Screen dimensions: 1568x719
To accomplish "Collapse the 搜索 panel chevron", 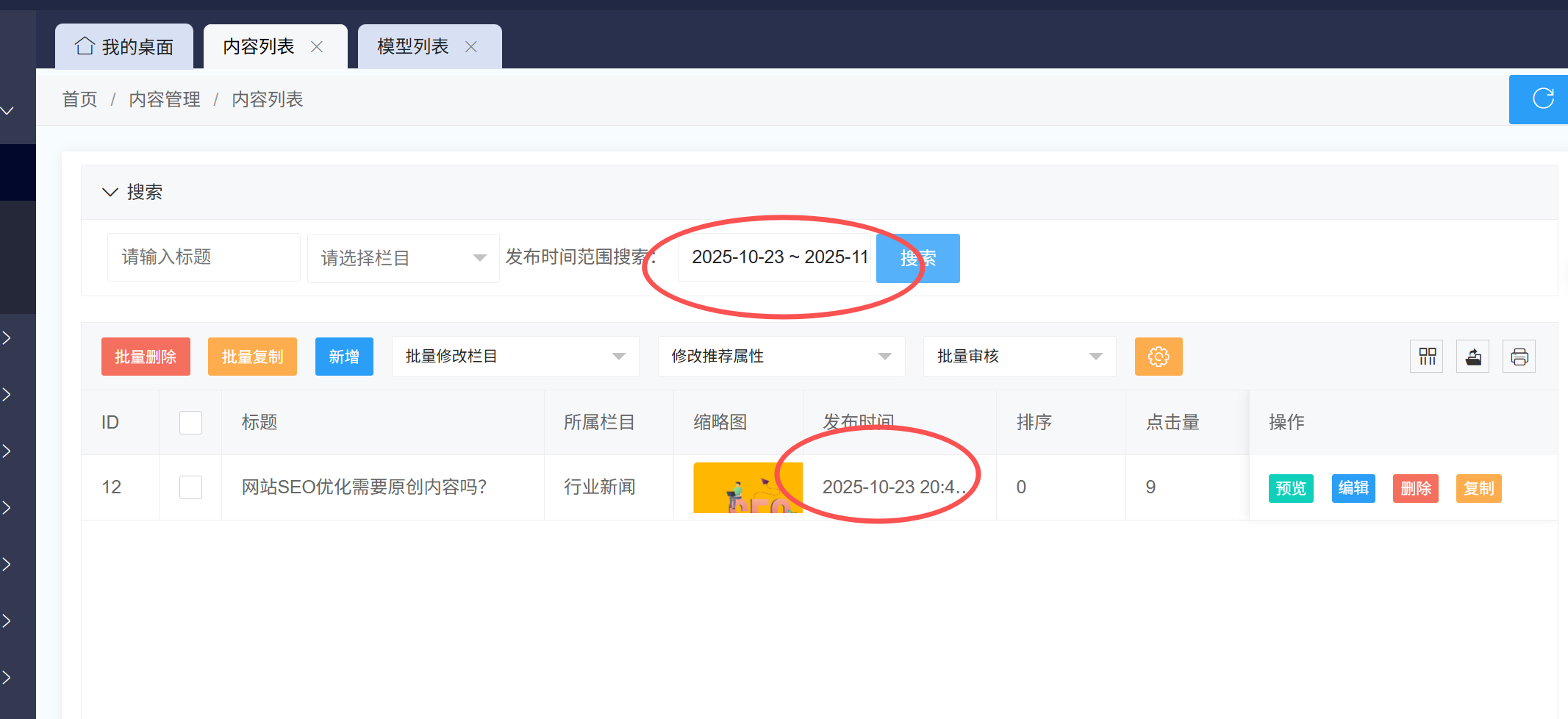I will pyautogui.click(x=110, y=192).
